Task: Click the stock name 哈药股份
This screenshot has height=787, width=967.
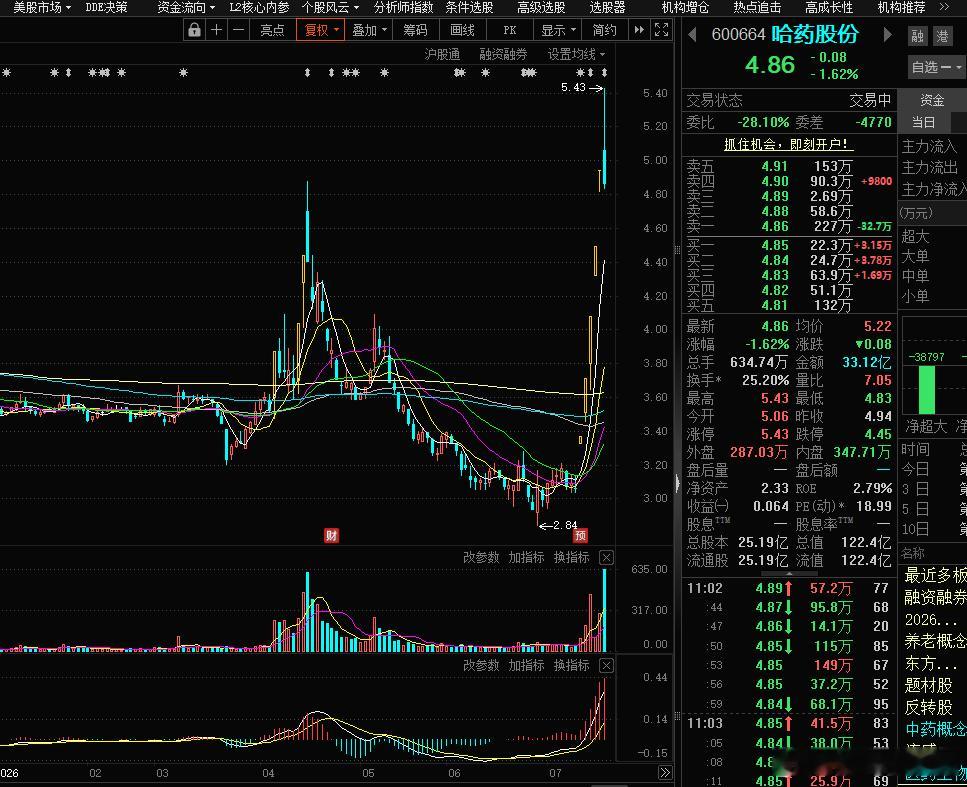Action: [x=815, y=35]
